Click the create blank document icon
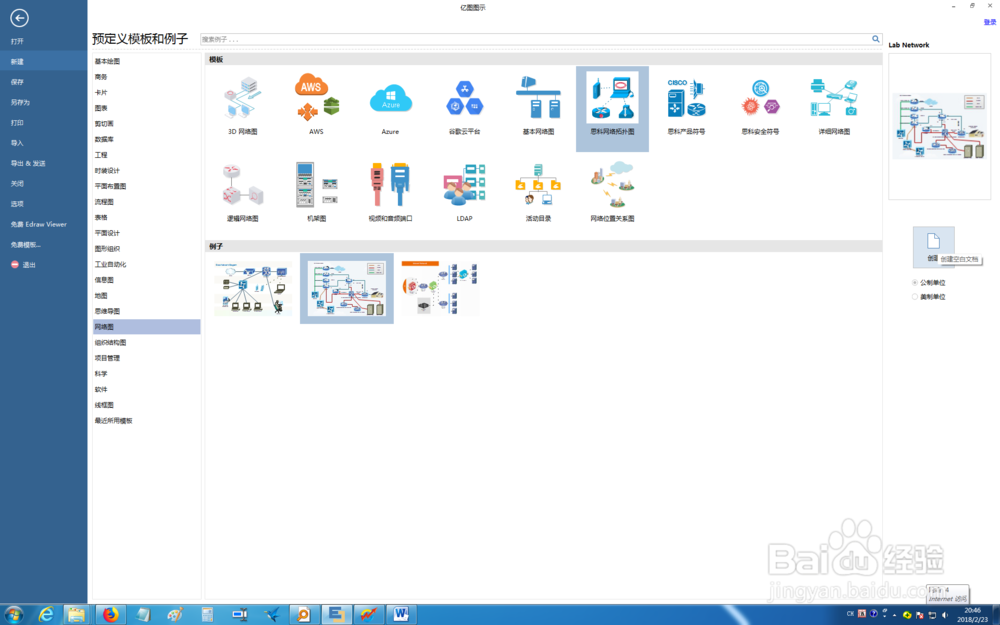Image resolution: width=1000 pixels, height=625 pixels. [x=934, y=246]
